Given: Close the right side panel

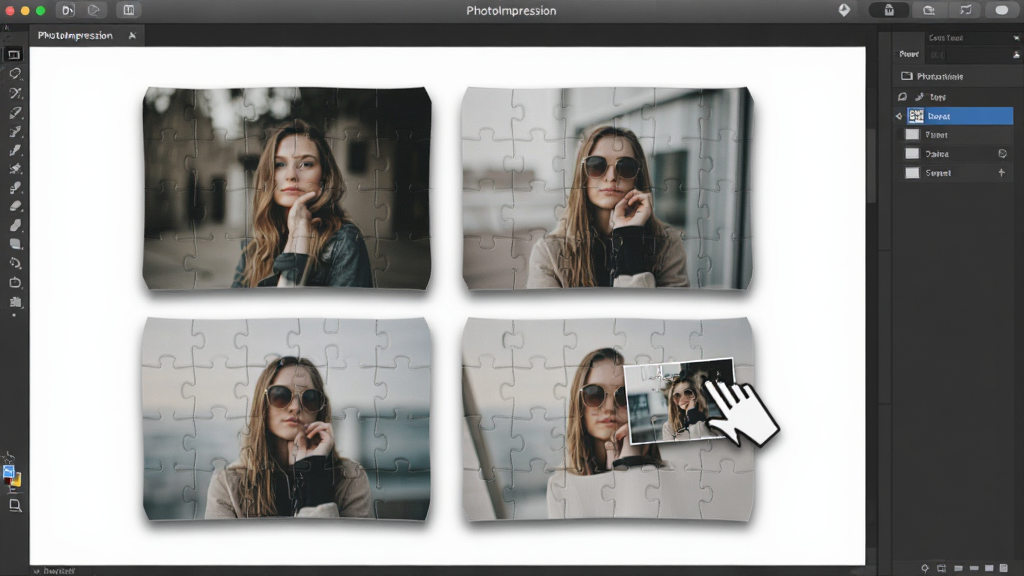Looking at the screenshot, I should (1016, 38).
